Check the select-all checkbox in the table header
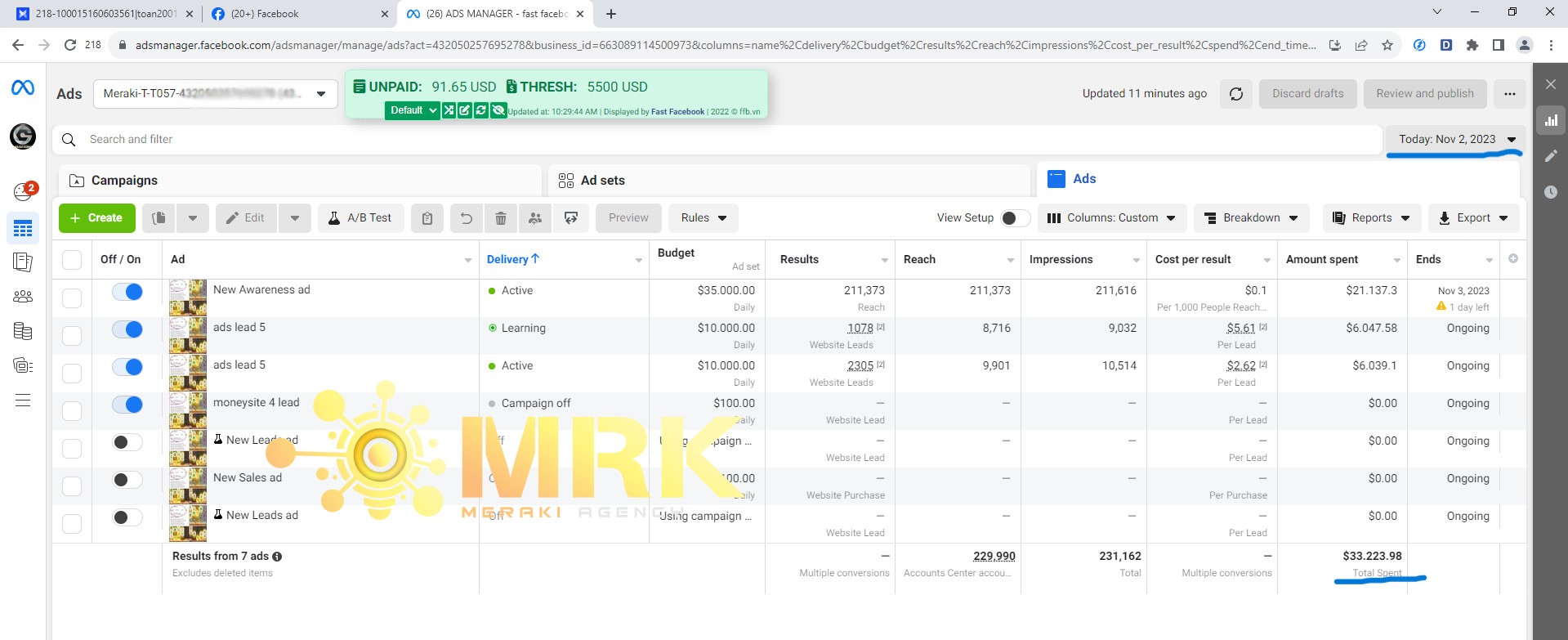The width and height of the screenshot is (1568, 640). click(72, 260)
